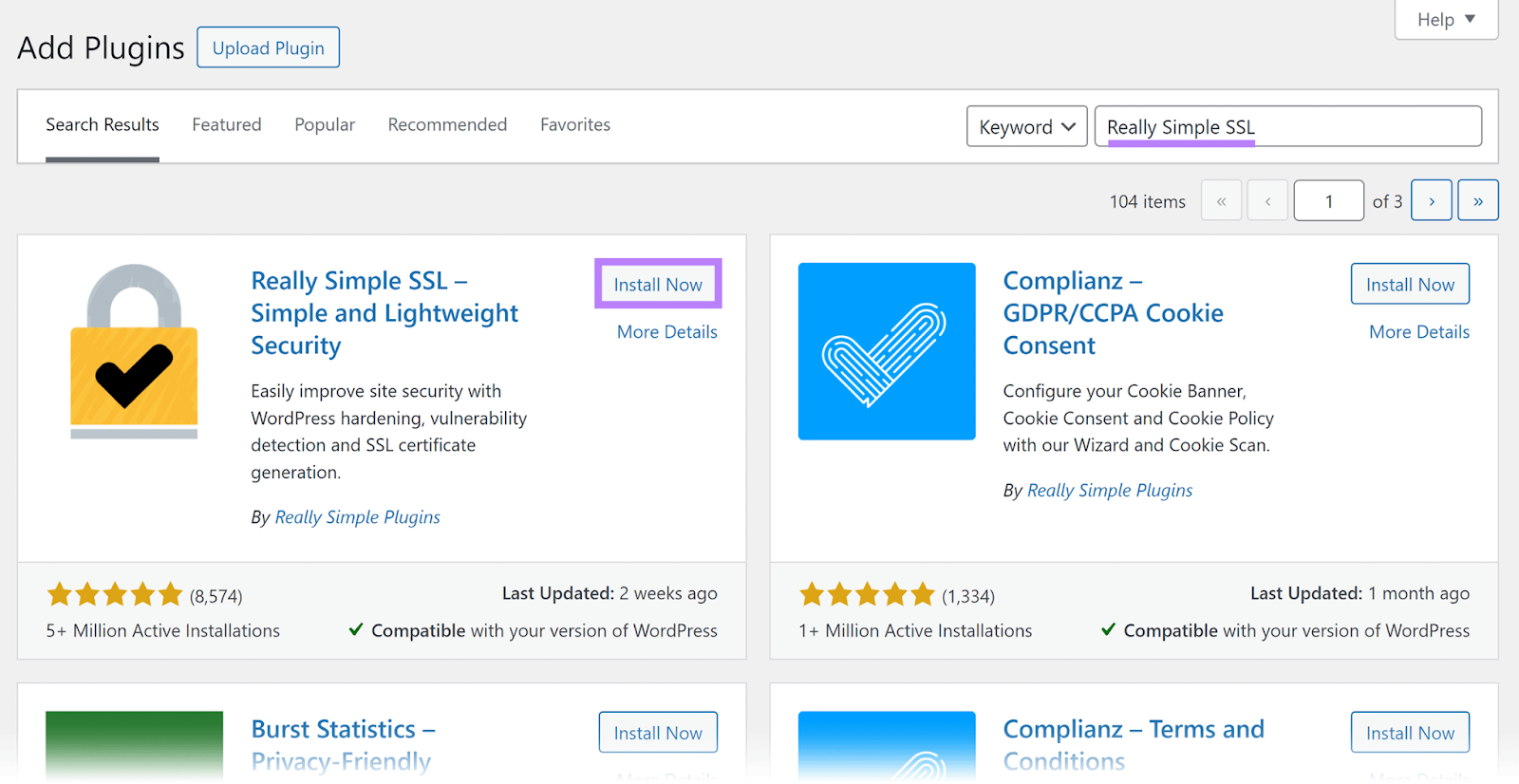
Task: Click the star rating for Complianz GDPR/CCPA
Action: (867, 595)
